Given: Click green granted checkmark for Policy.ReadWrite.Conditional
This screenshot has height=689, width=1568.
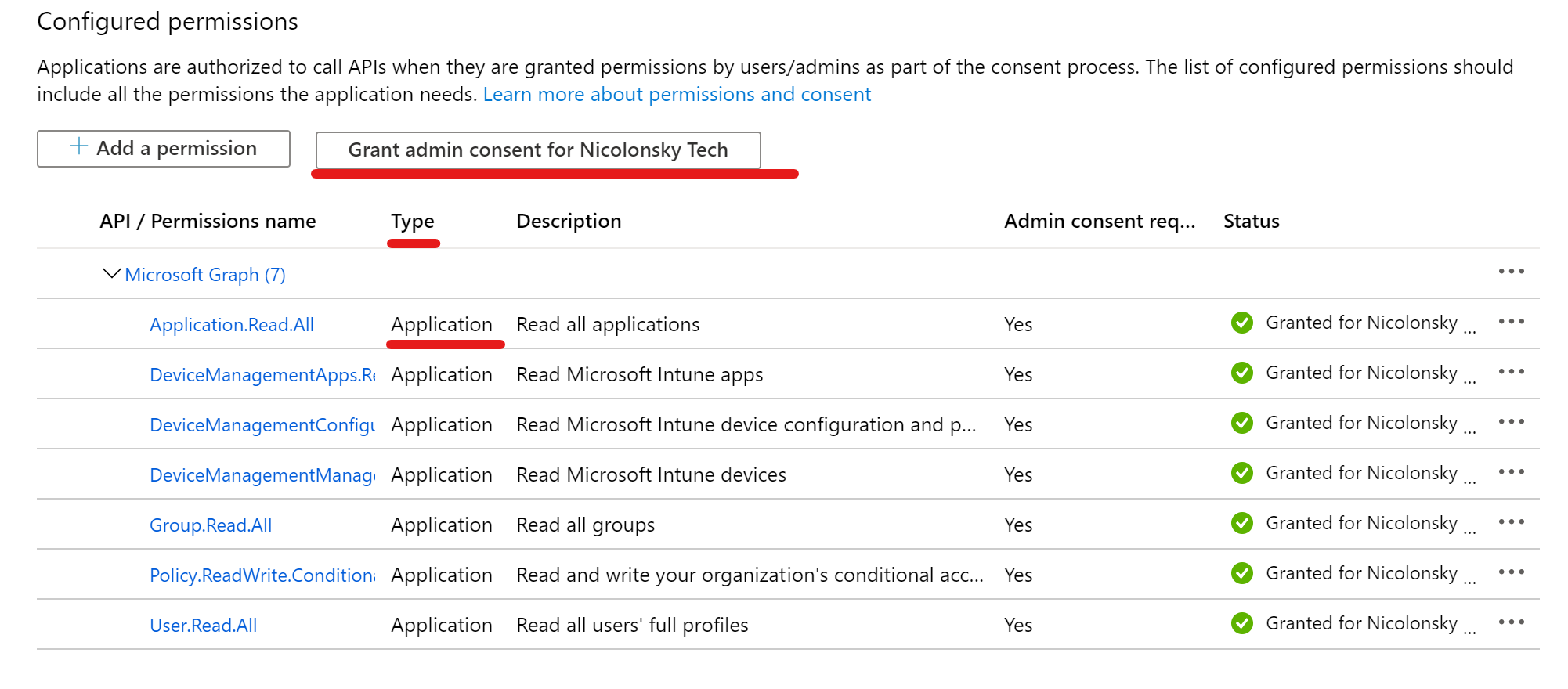Looking at the screenshot, I should pyautogui.click(x=1241, y=573).
